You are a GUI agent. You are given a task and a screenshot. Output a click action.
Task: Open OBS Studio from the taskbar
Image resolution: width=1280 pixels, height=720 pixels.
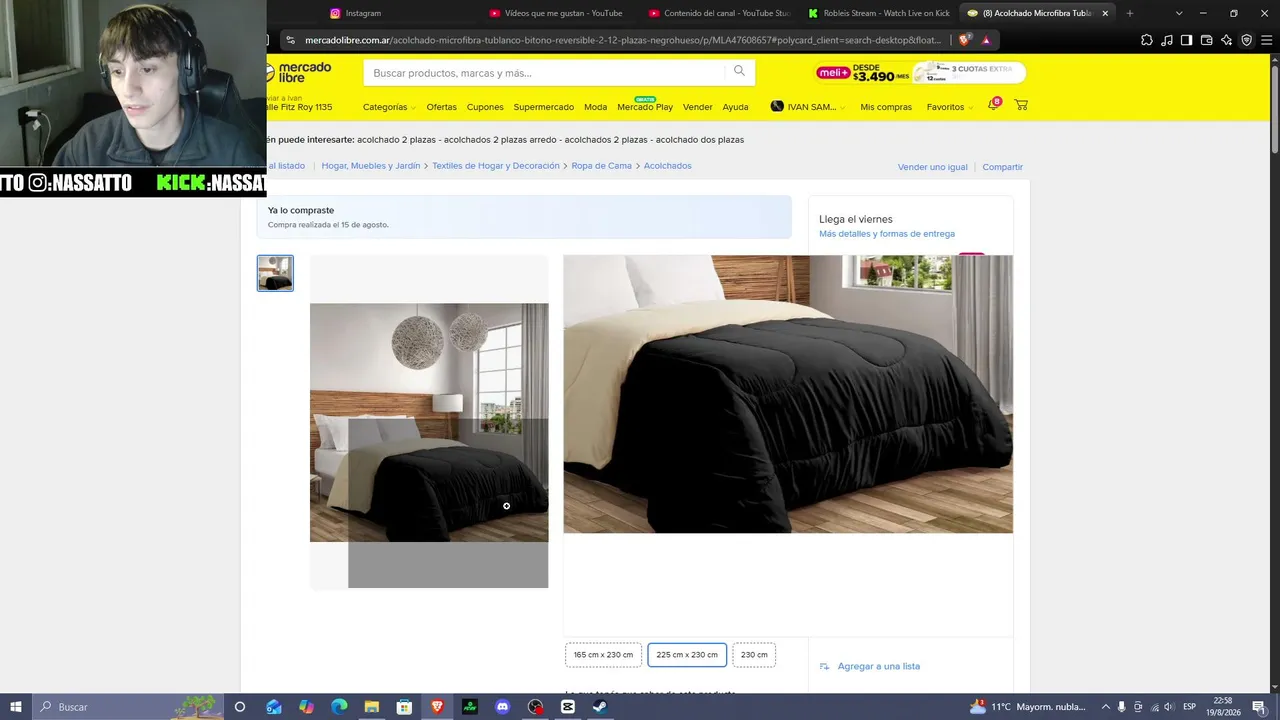[x=536, y=707]
